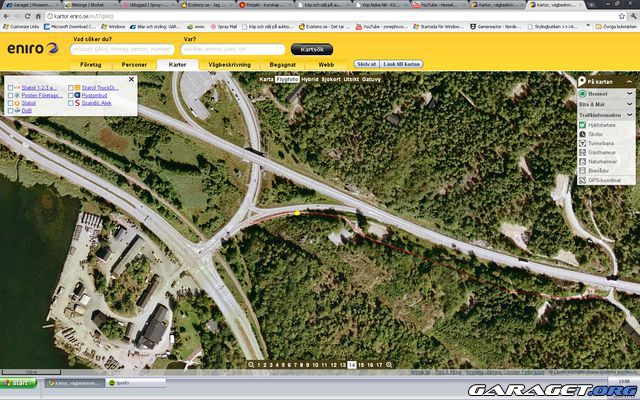
Task: Close the company filter overlay box
Action: pyautogui.click(x=133, y=80)
